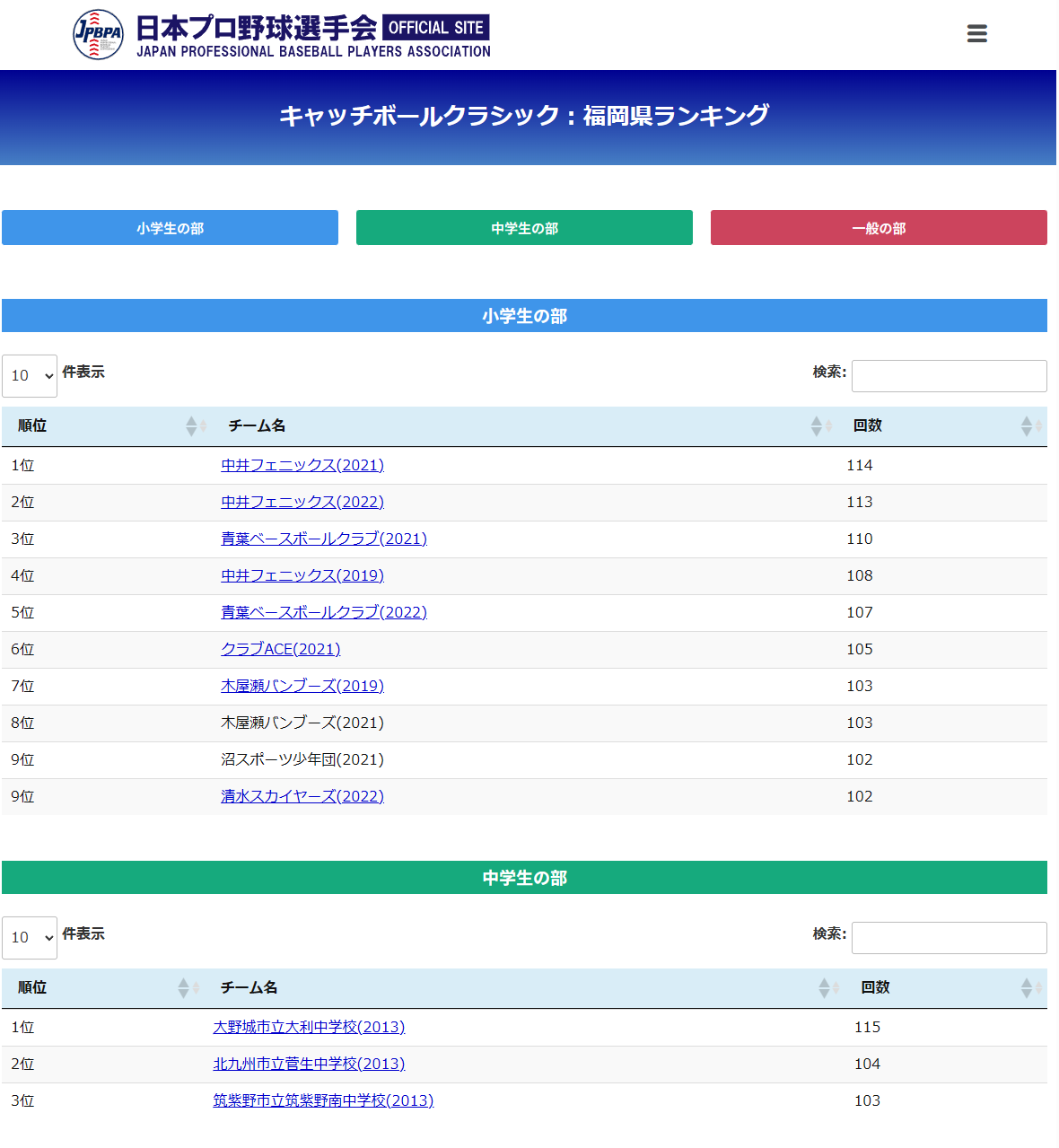Jump to 一般の部 section
The image size is (1059, 1148).
[879, 228]
